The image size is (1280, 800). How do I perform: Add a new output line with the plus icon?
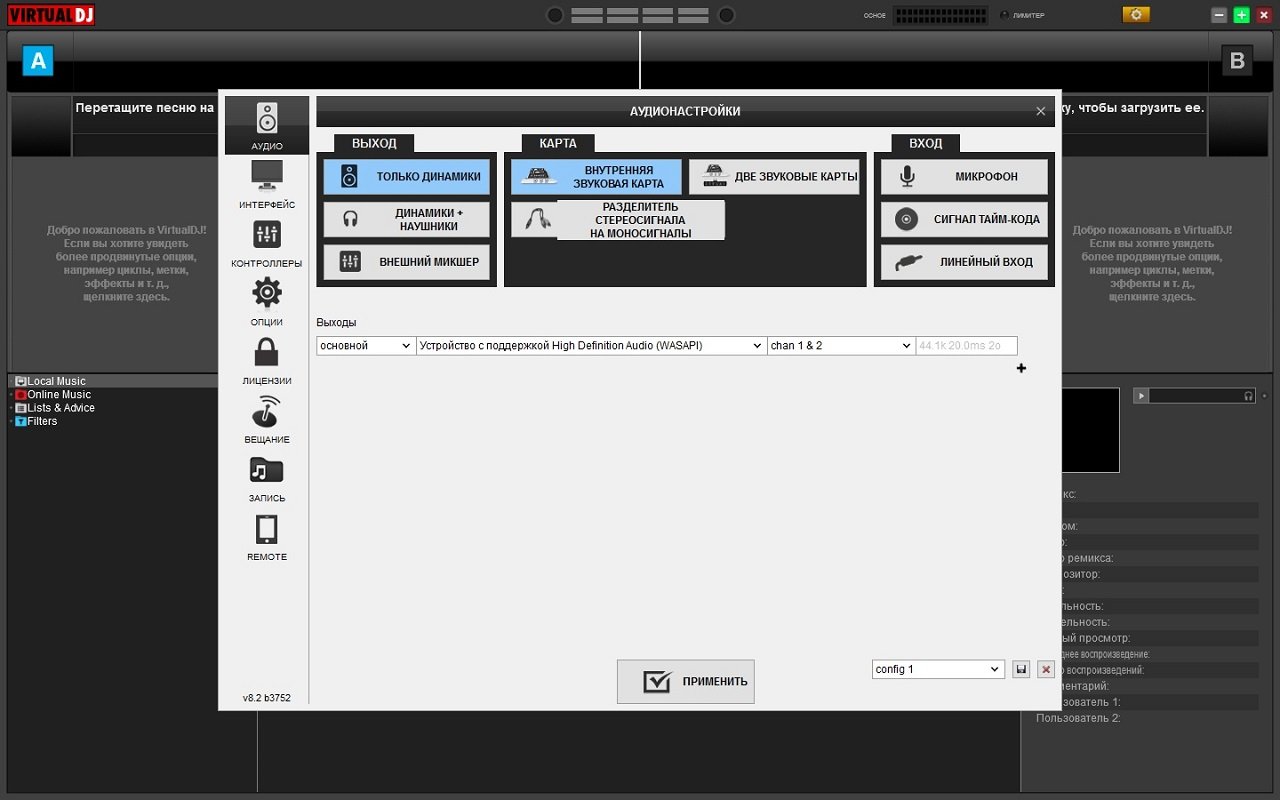coord(1021,368)
